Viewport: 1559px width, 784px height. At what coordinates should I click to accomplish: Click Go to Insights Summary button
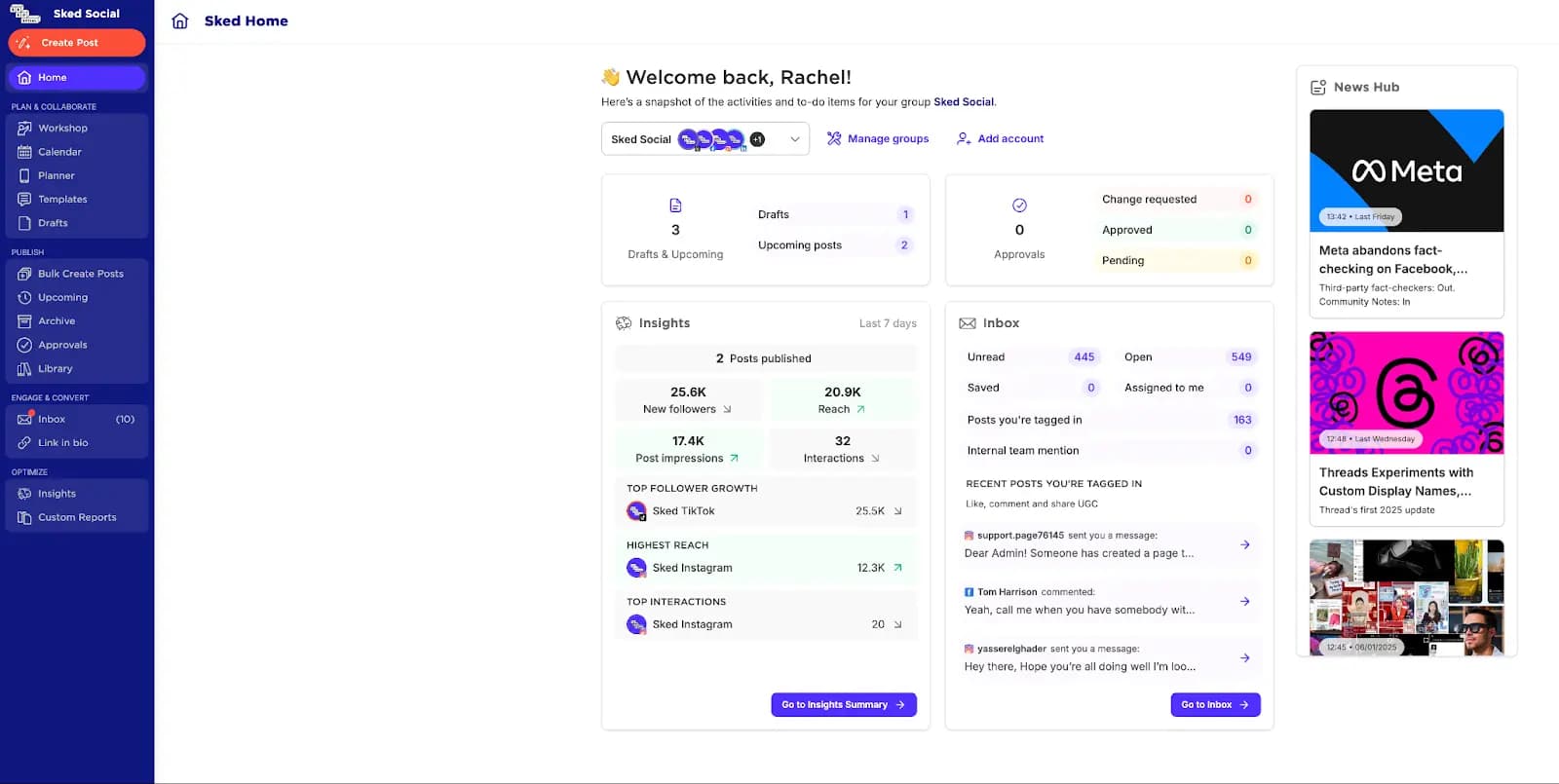tap(843, 705)
